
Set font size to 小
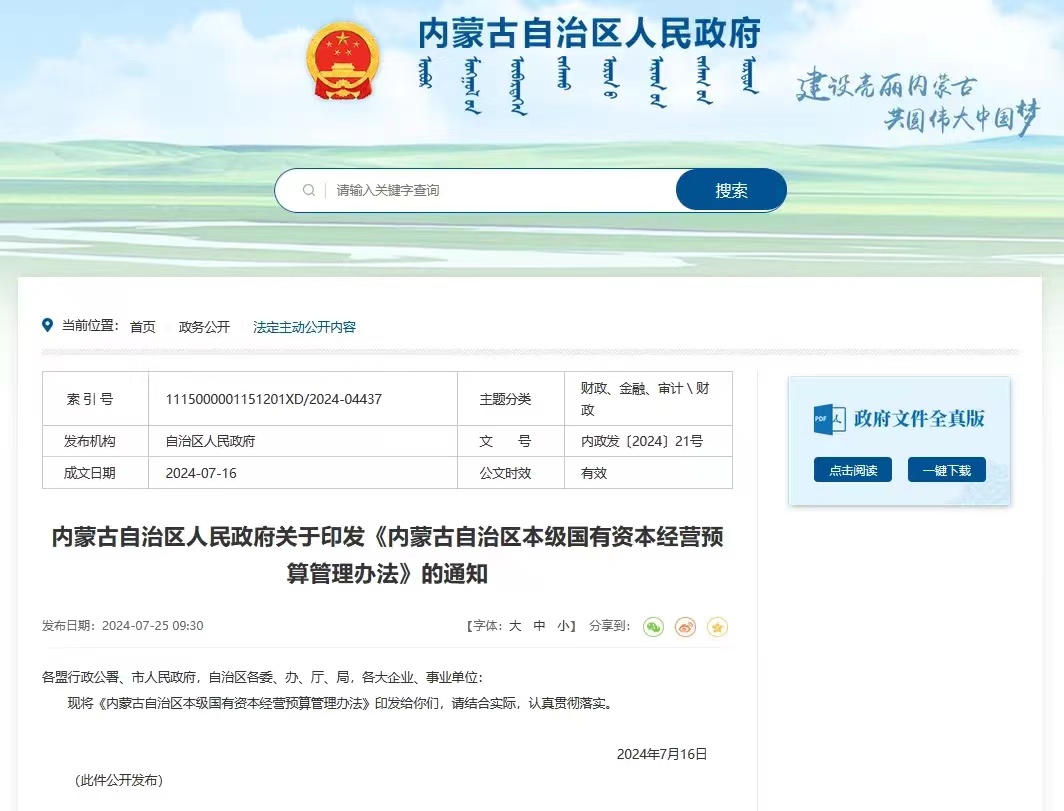pos(563,626)
